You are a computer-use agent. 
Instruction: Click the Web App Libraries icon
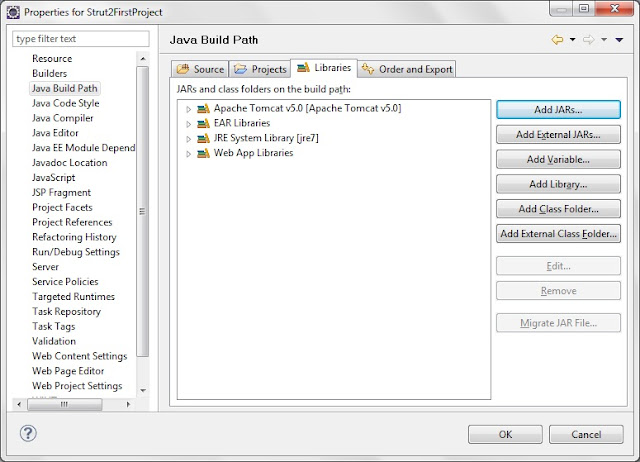click(203, 153)
